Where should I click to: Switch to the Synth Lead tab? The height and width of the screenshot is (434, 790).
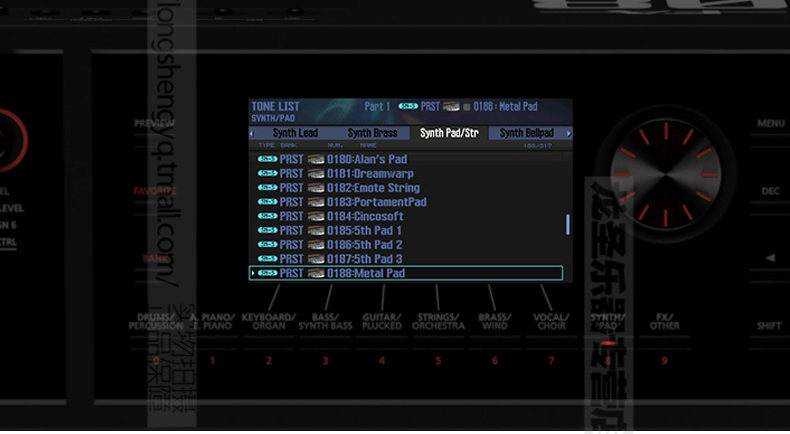click(x=295, y=133)
